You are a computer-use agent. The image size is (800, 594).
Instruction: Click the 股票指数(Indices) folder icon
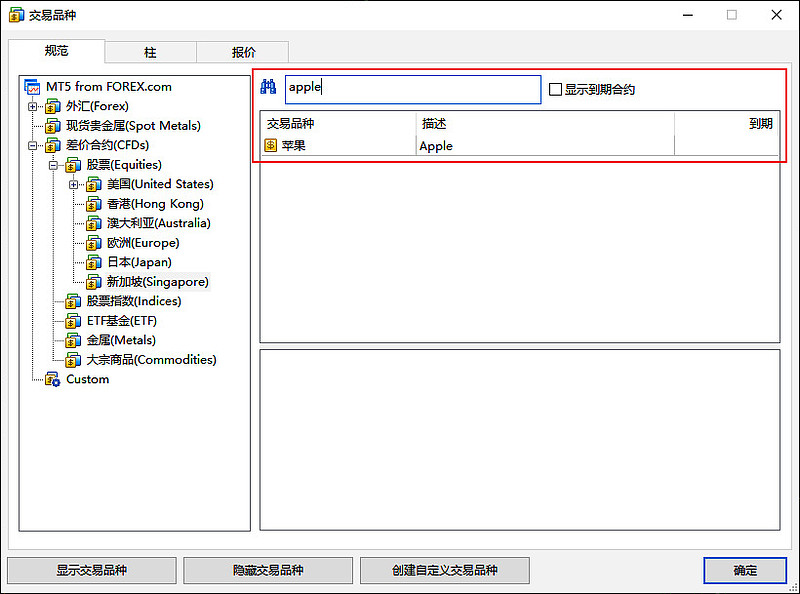pos(73,302)
